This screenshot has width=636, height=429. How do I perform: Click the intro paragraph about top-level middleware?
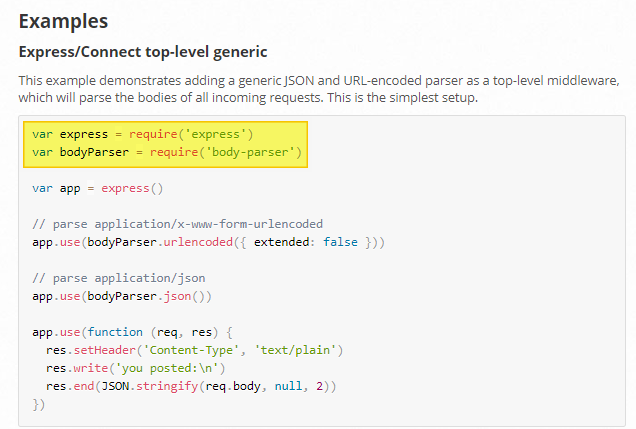[x=319, y=89]
